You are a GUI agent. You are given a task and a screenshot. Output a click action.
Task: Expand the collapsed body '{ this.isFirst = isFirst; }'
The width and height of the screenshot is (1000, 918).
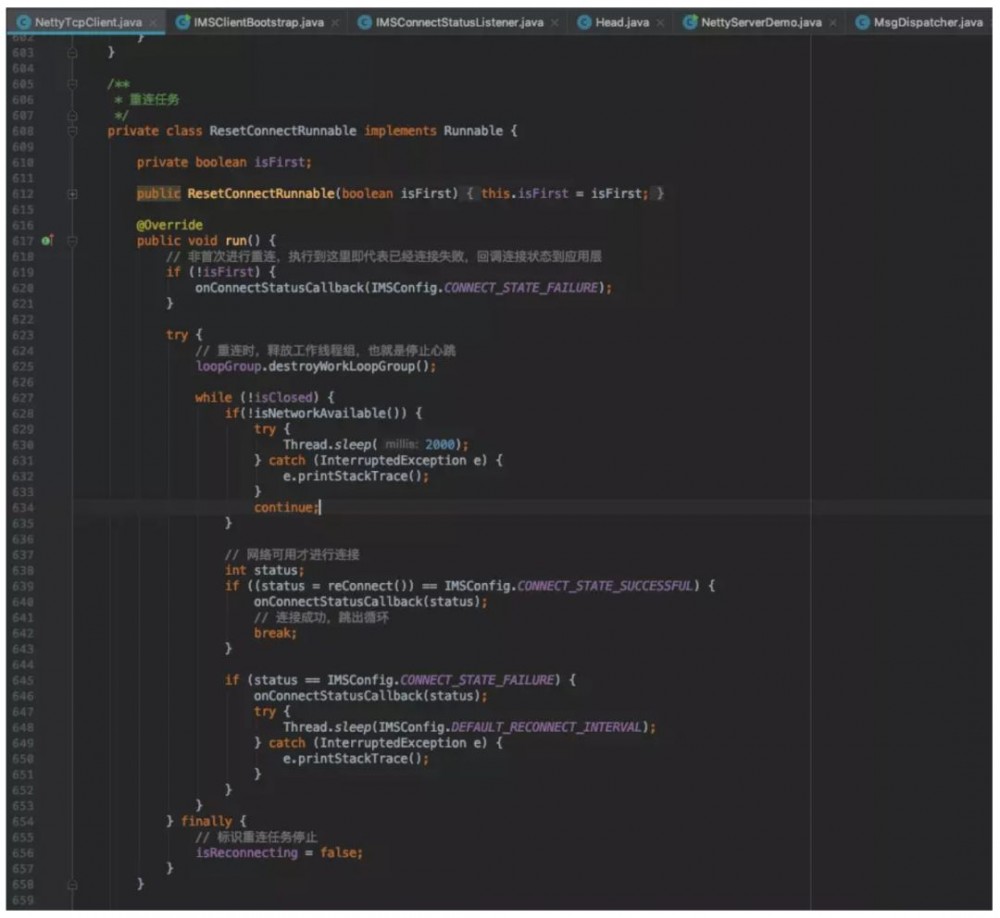(566, 193)
